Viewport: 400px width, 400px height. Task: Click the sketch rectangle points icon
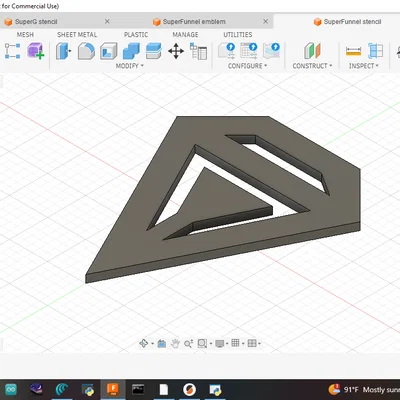[13, 51]
